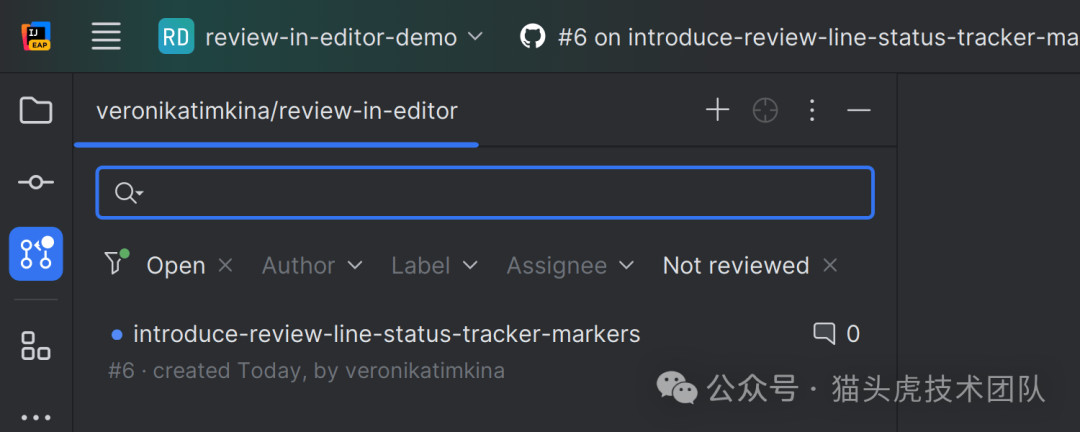Viewport: 1080px width, 432px height.
Task: Select the veronikatimkina/review-in-editor tab
Action: (276, 111)
